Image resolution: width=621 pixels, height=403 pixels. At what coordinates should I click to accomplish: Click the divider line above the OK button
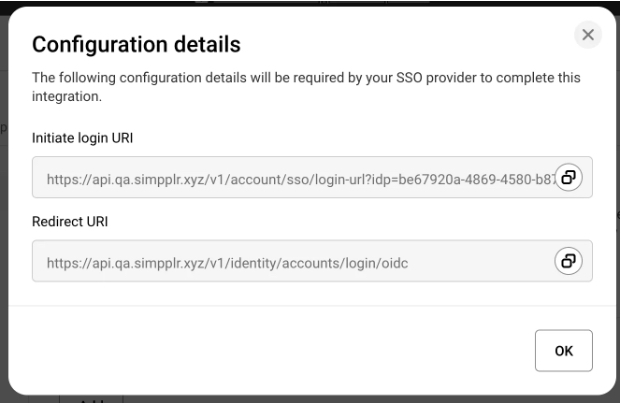coord(300,306)
